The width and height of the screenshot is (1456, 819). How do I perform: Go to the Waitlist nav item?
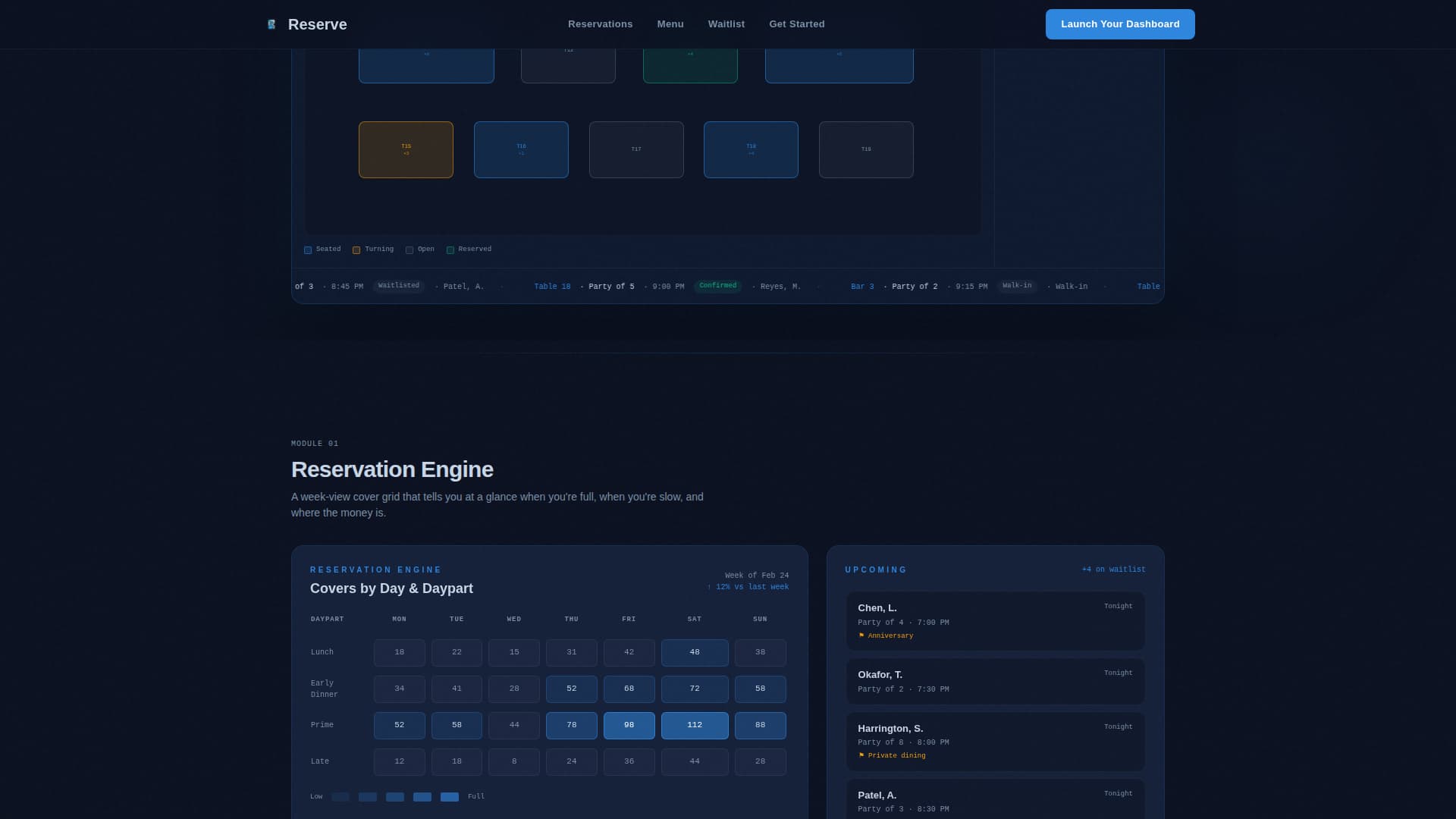pos(726,24)
